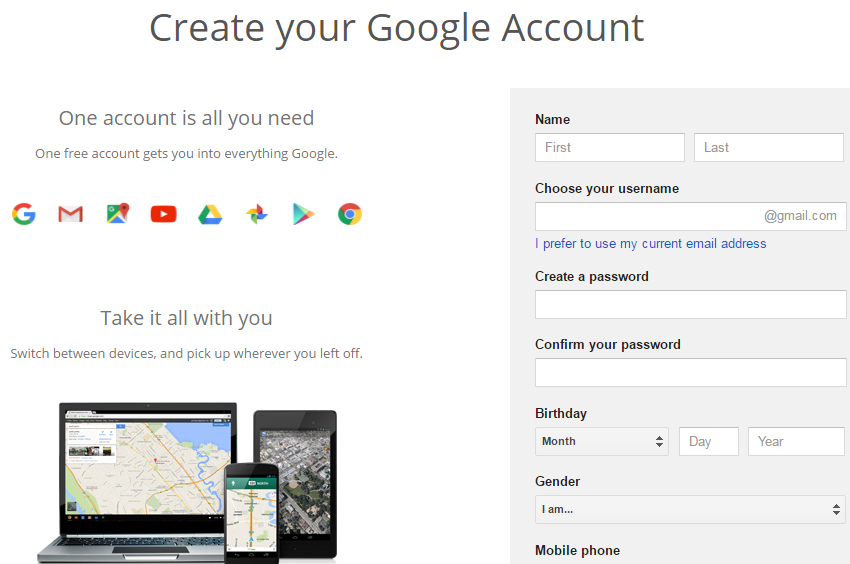Focus the First name field
The height and width of the screenshot is (564, 850).
tap(610, 148)
